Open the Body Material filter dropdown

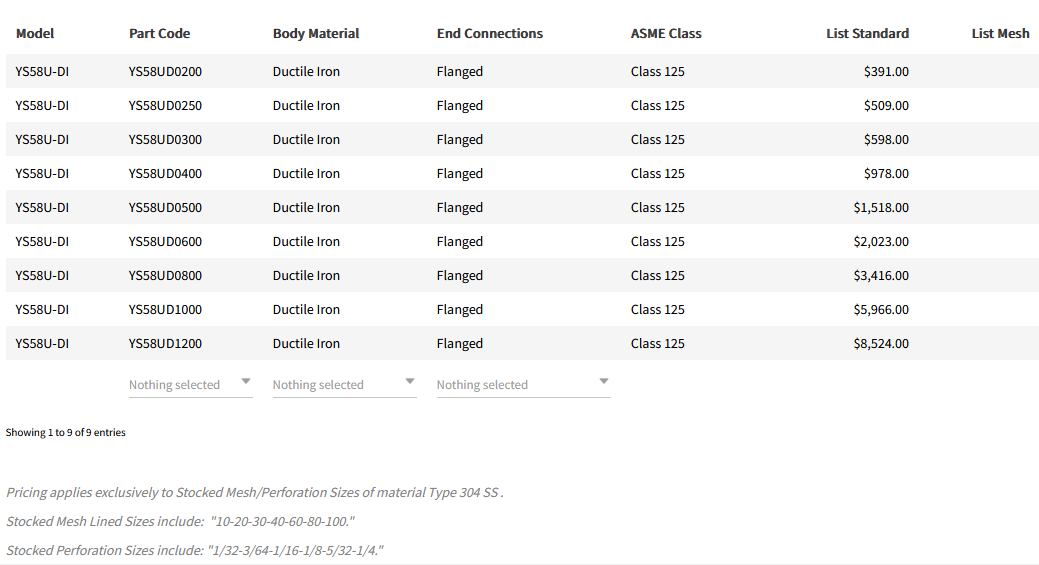[343, 384]
